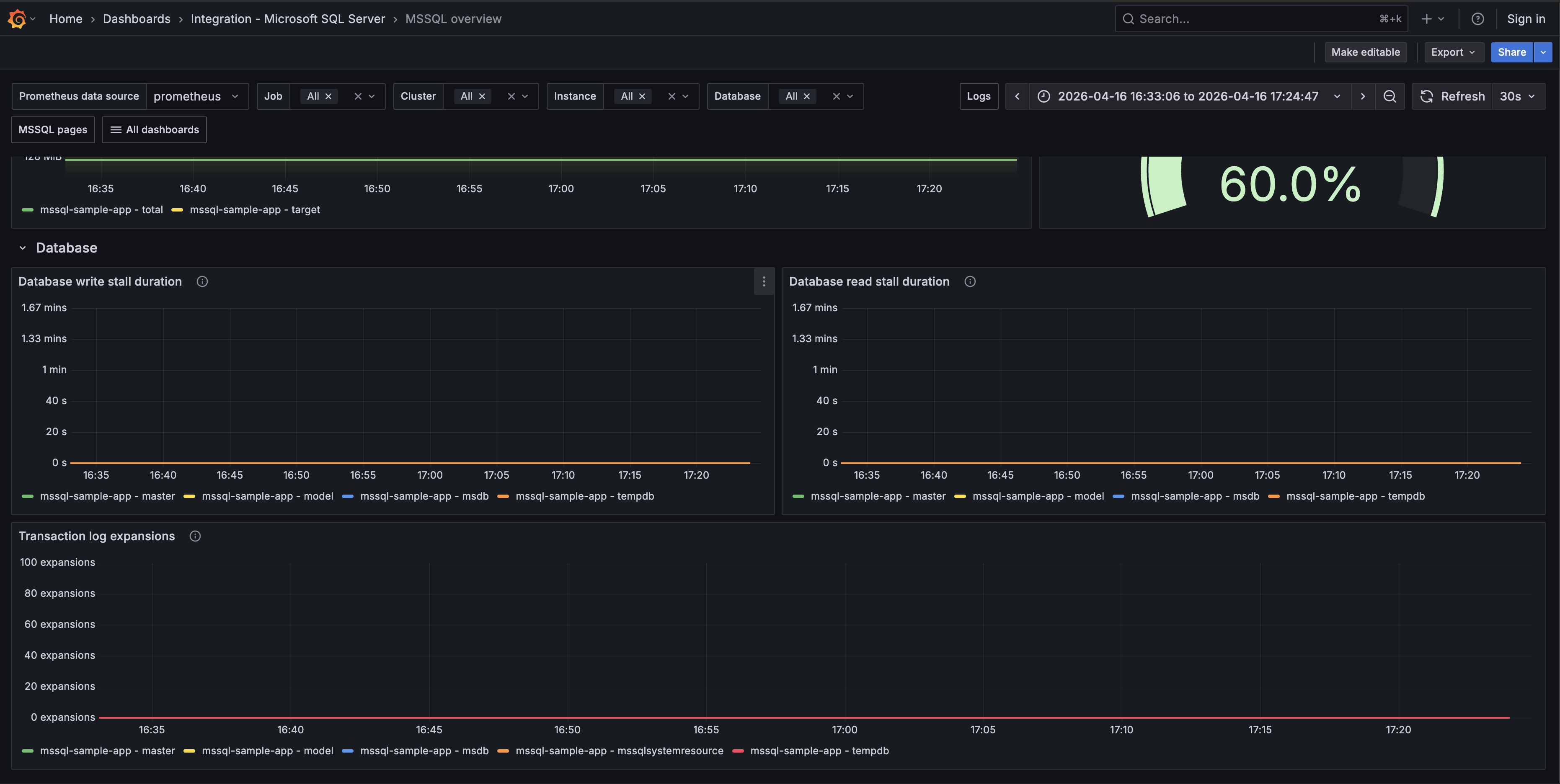Open the Export dropdown
This screenshot has width=1560, height=784.
[x=1454, y=52]
